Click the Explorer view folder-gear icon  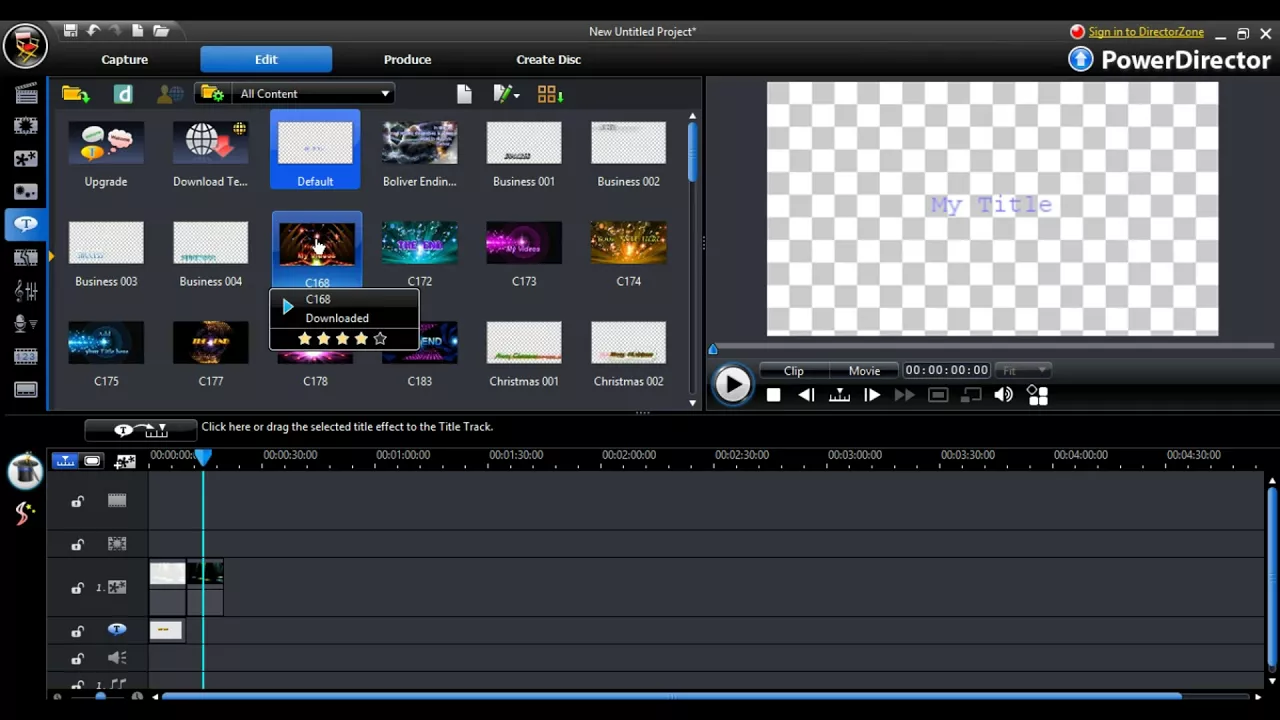click(x=212, y=94)
